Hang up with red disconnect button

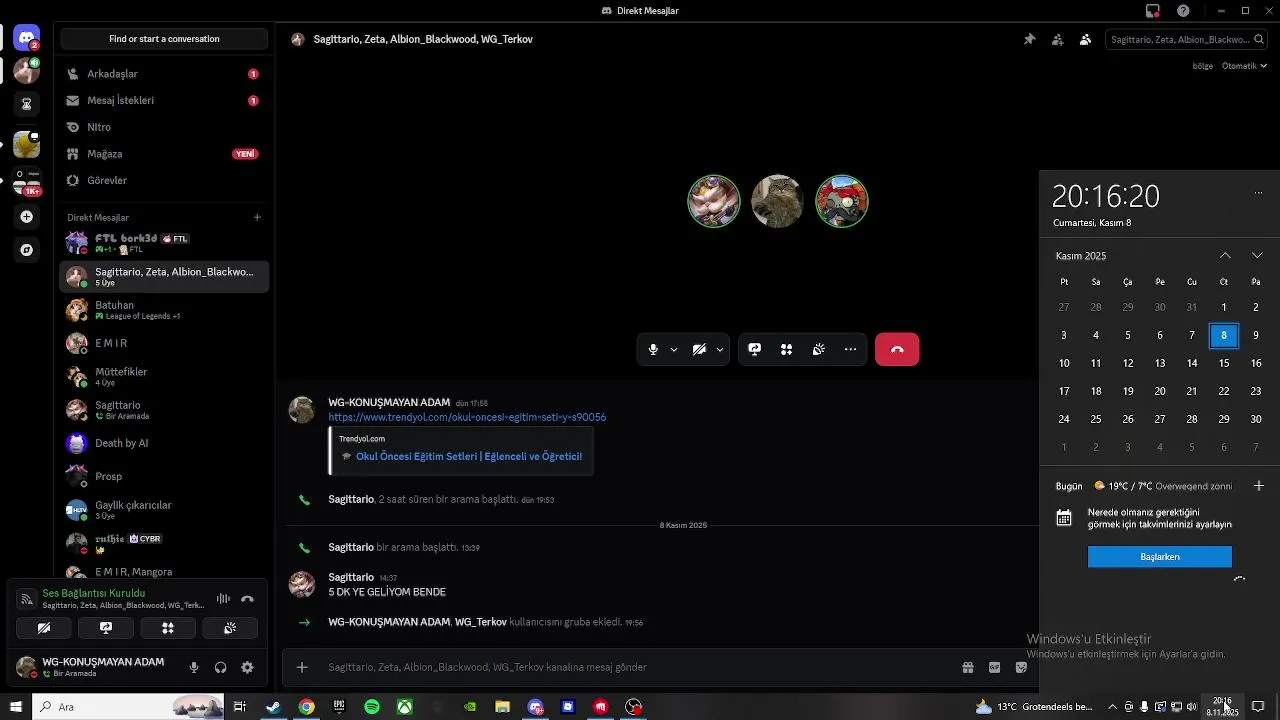click(x=897, y=349)
